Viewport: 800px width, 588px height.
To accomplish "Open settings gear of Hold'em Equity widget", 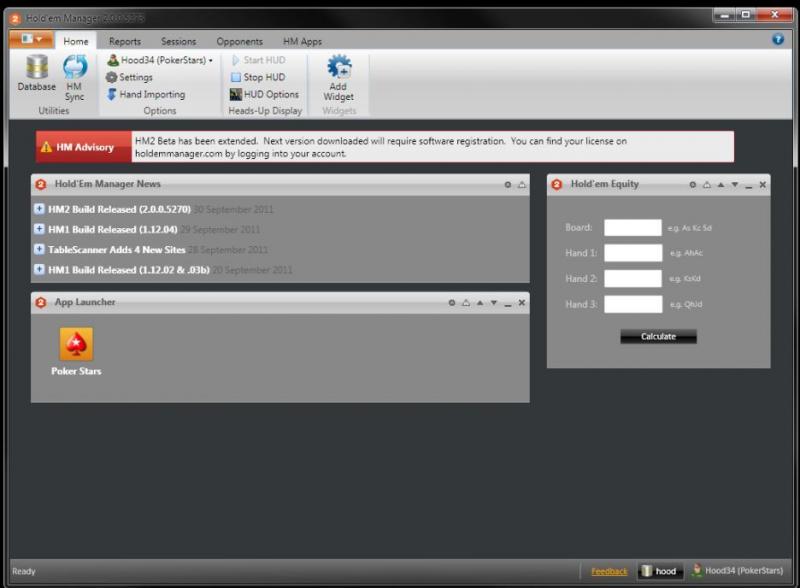I will click(x=692, y=185).
